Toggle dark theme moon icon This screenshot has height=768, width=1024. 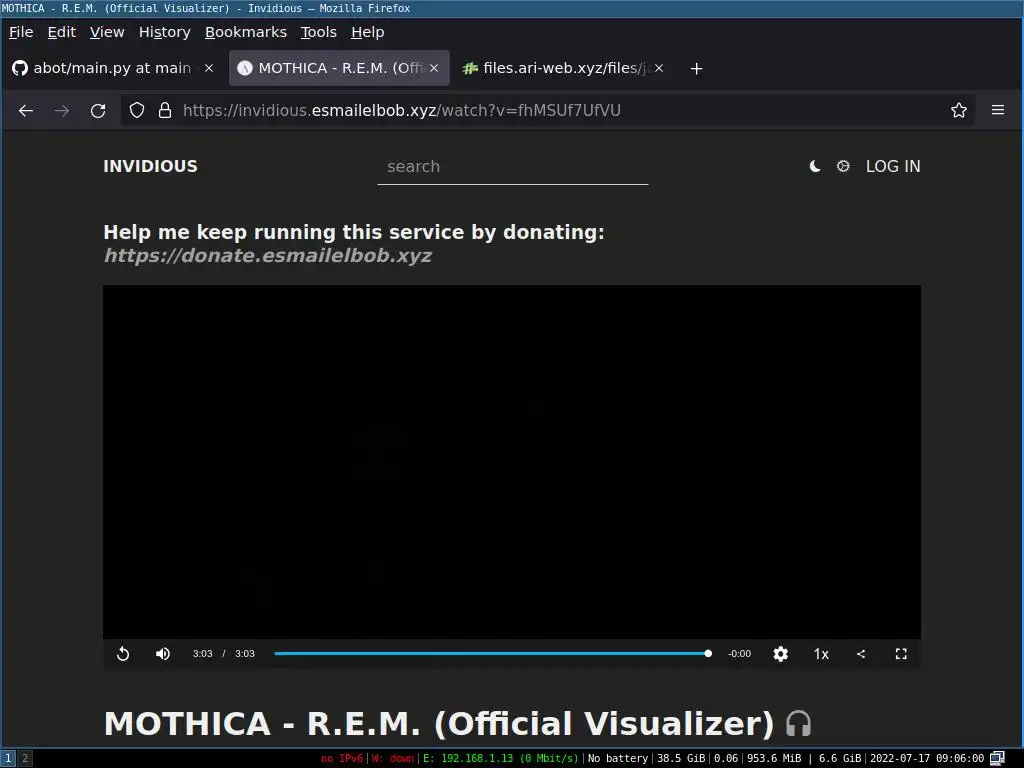814,167
